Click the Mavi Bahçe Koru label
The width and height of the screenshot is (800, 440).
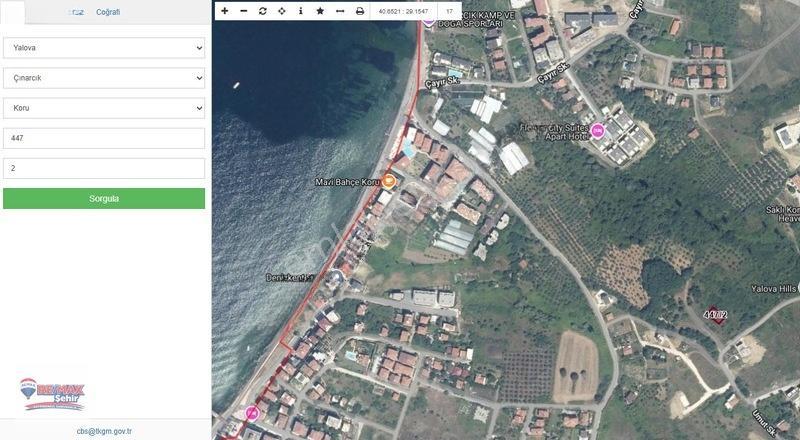coord(348,182)
